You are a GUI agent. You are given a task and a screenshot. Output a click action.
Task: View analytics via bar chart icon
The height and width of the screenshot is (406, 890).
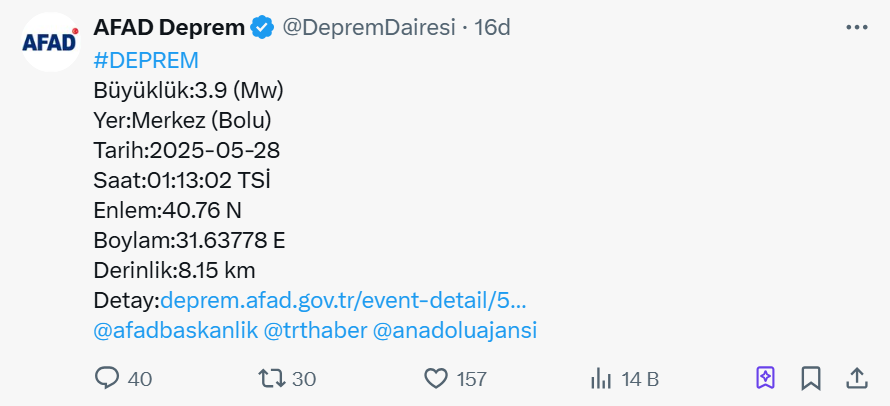pos(601,378)
